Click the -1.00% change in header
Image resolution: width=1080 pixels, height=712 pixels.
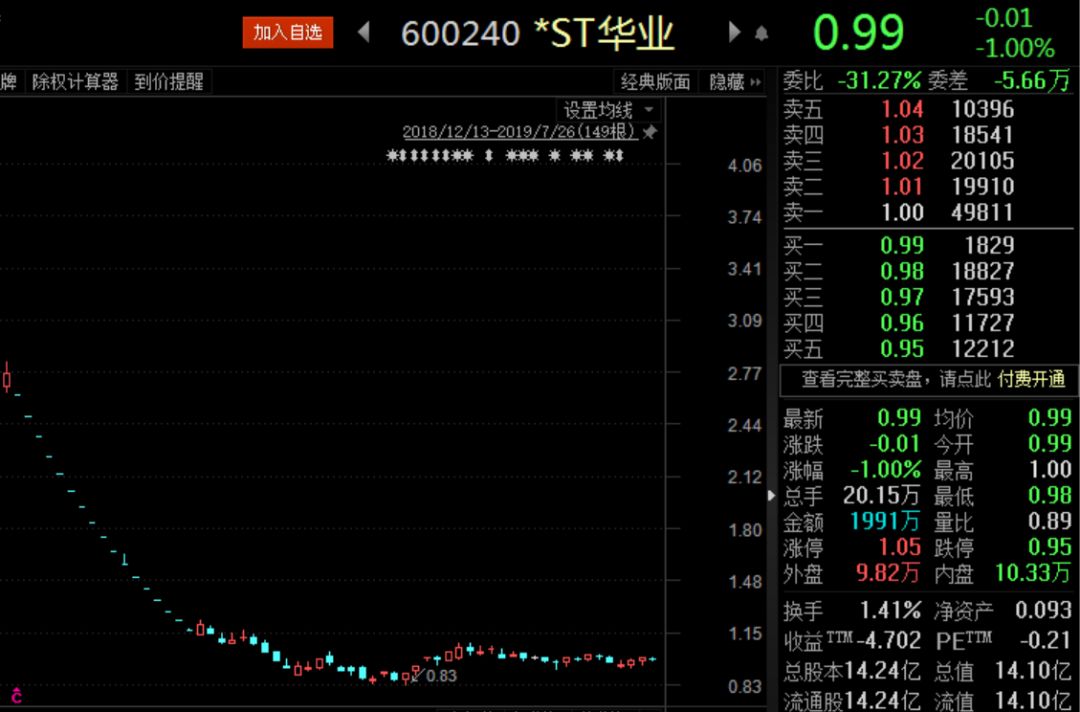click(1015, 48)
